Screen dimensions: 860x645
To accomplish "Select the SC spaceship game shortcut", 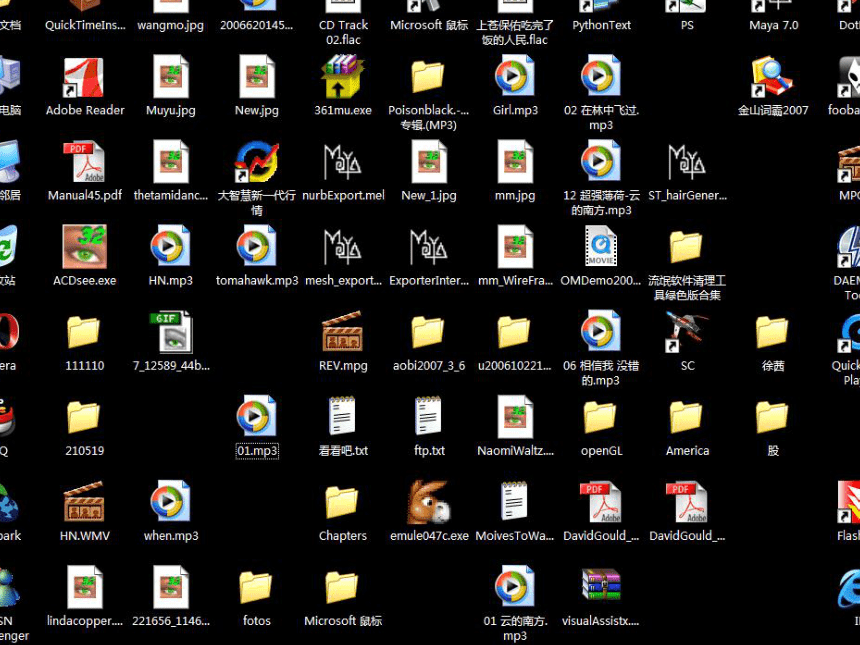I will click(687, 332).
